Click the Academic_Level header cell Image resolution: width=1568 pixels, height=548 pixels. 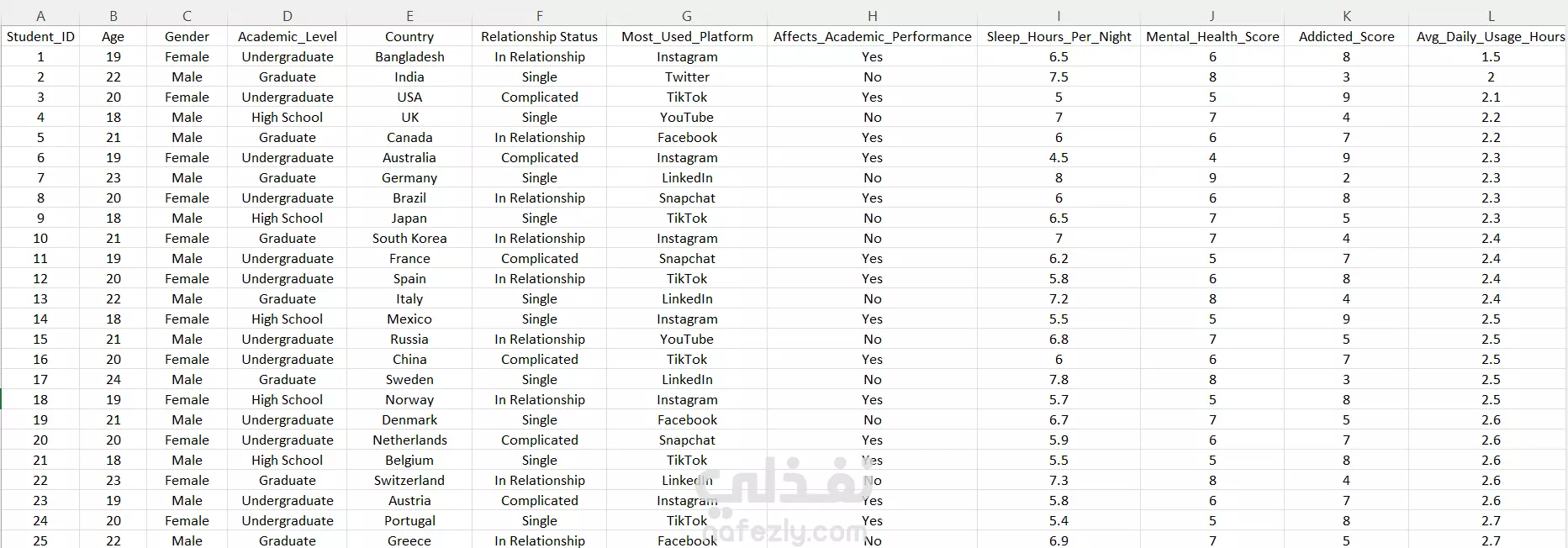[288, 36]
